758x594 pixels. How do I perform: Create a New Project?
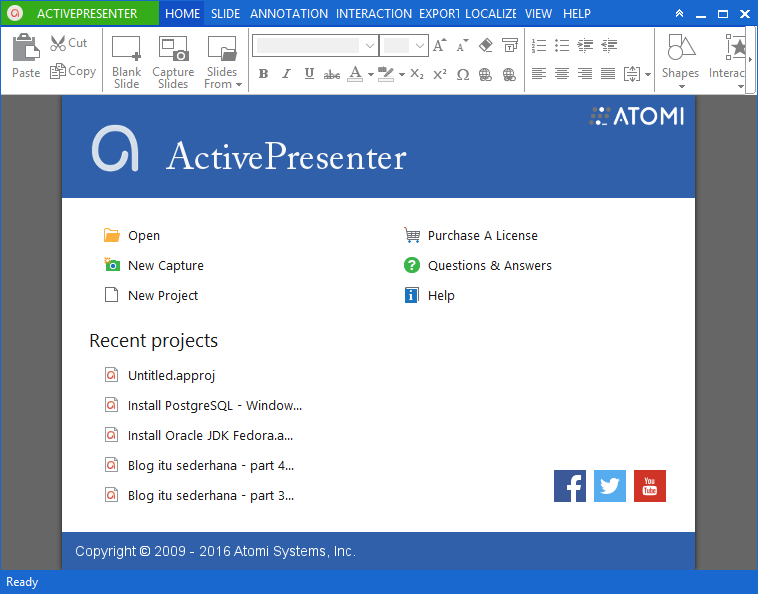(x=151, y=295)
